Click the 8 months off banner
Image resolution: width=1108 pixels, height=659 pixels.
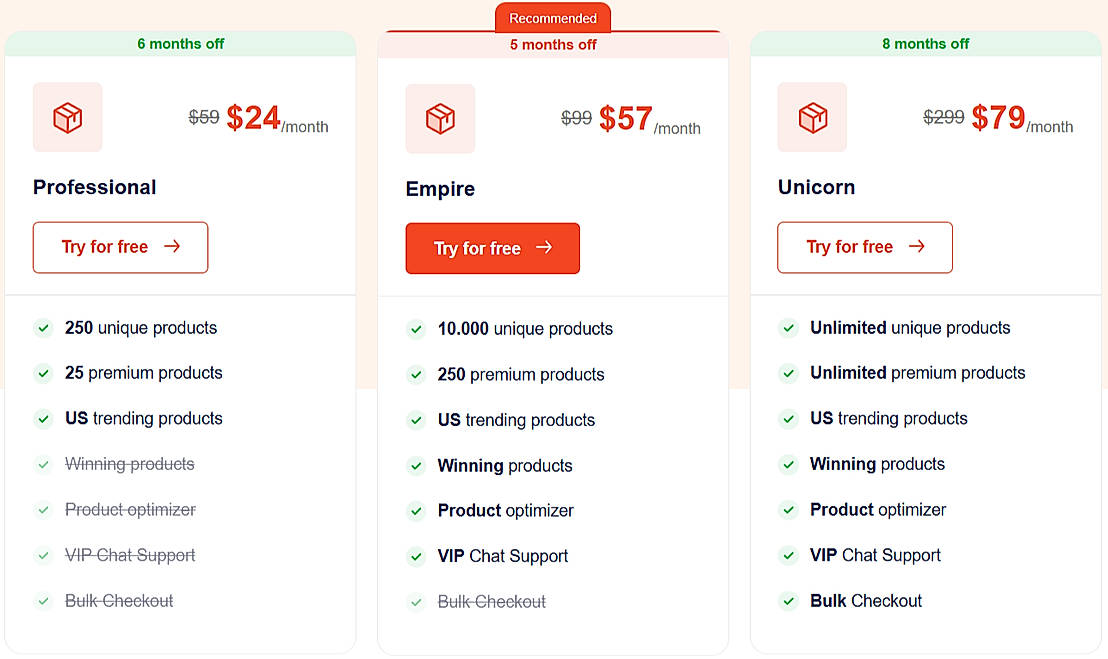(925, 44)
